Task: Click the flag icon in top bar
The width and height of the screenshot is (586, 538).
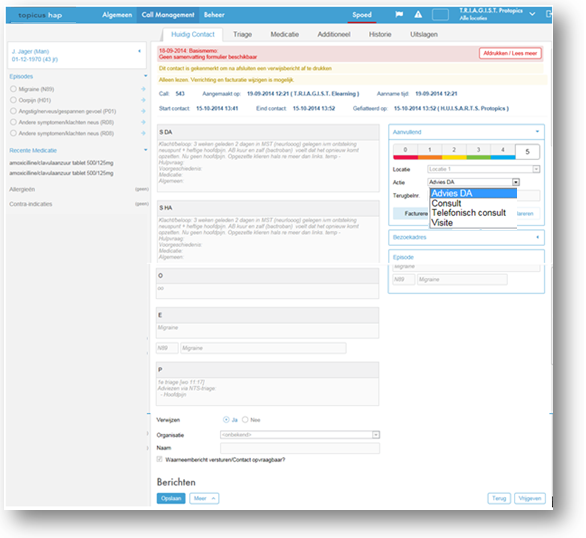Action: click(x=399, y=15)
